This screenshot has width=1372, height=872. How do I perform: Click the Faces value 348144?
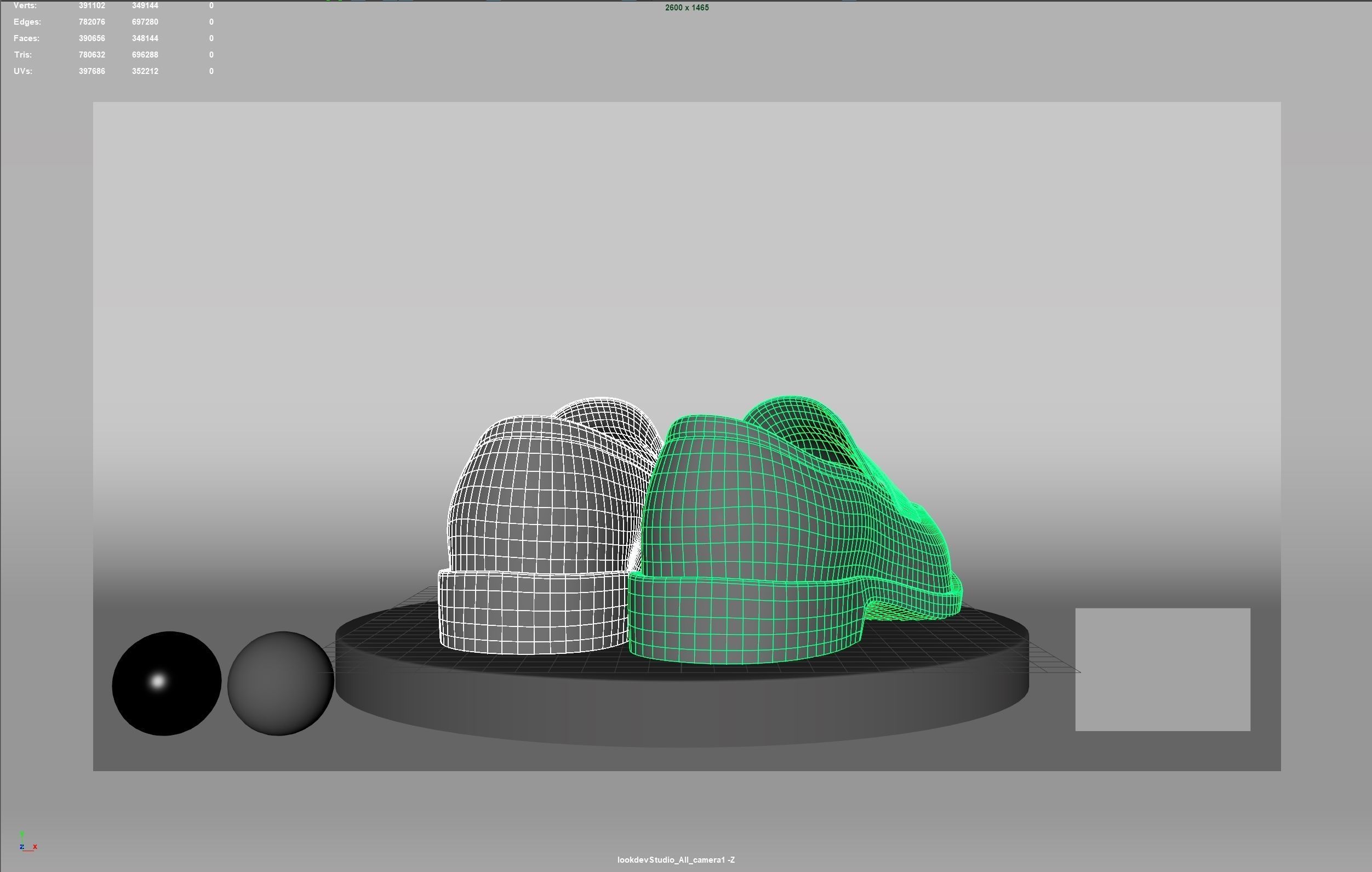pos(145,38)
